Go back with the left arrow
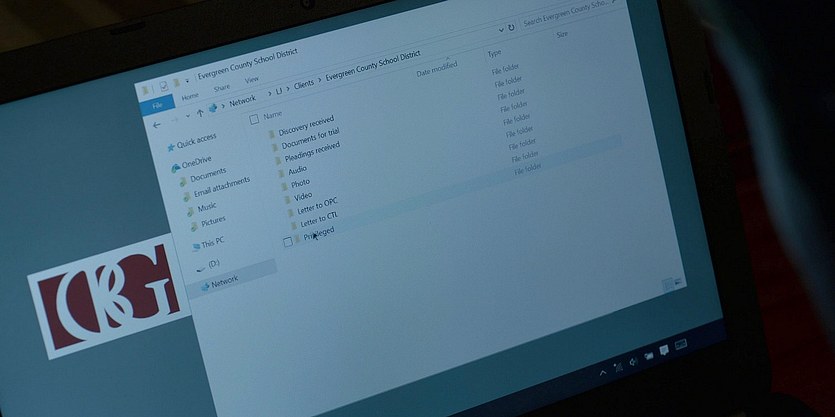835x417 pixels. point(157,126)
